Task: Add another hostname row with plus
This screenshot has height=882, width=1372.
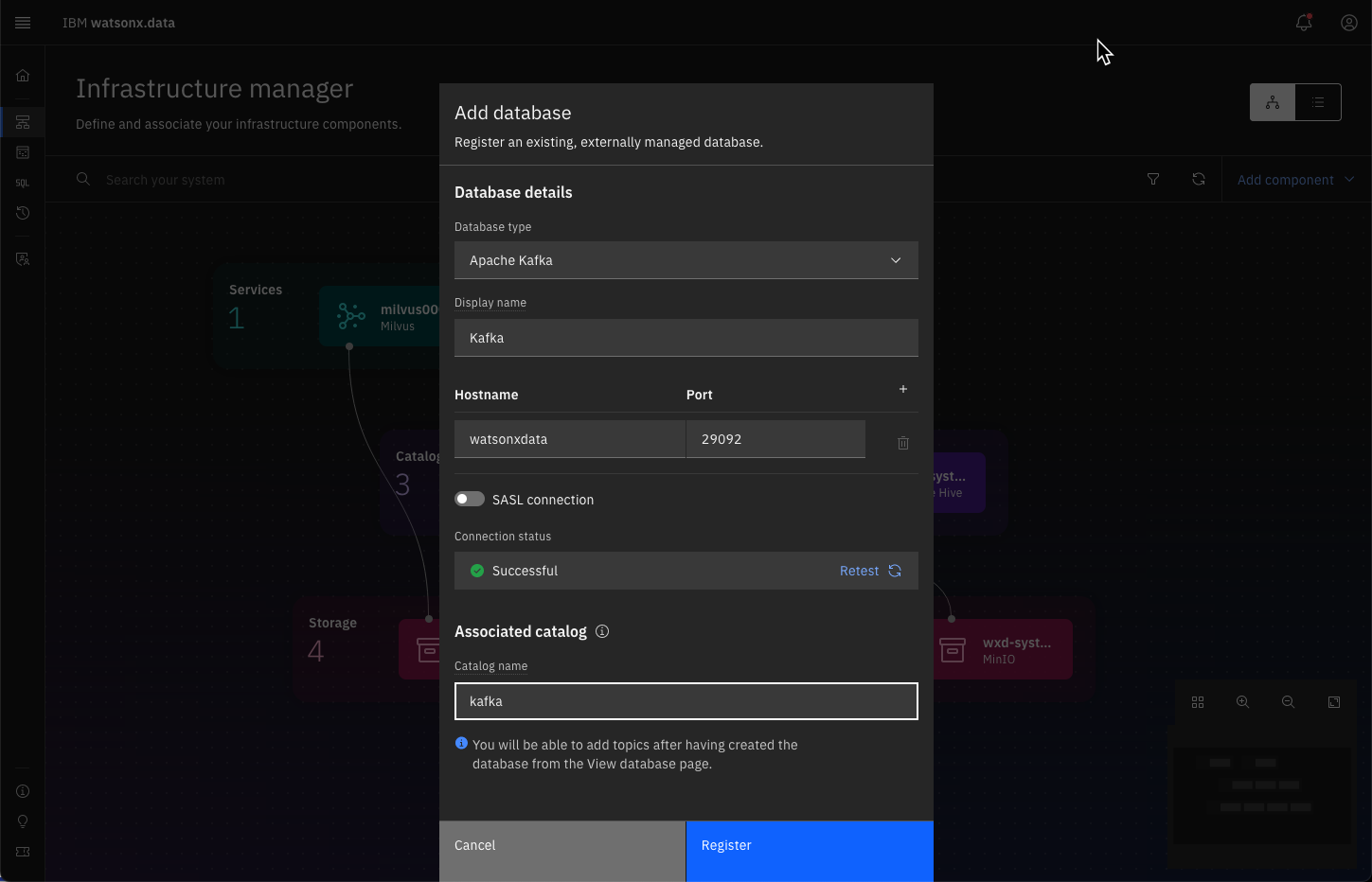Action: coord(903,389)
